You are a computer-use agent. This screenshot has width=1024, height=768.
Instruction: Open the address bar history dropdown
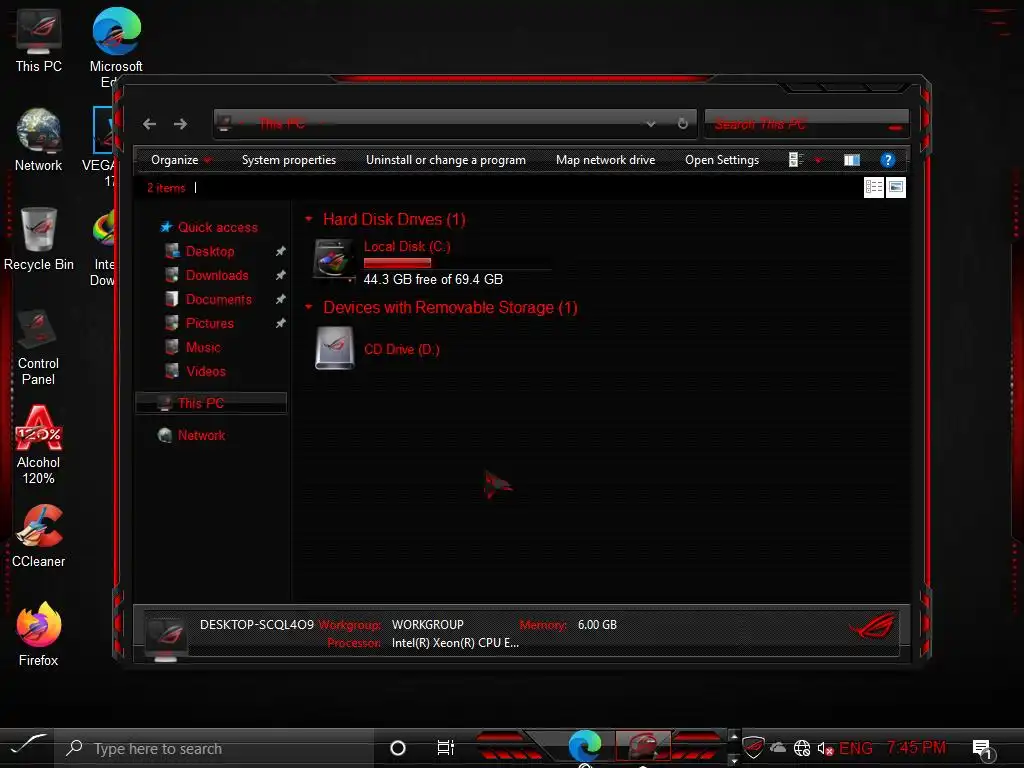[x=650, y=123]
